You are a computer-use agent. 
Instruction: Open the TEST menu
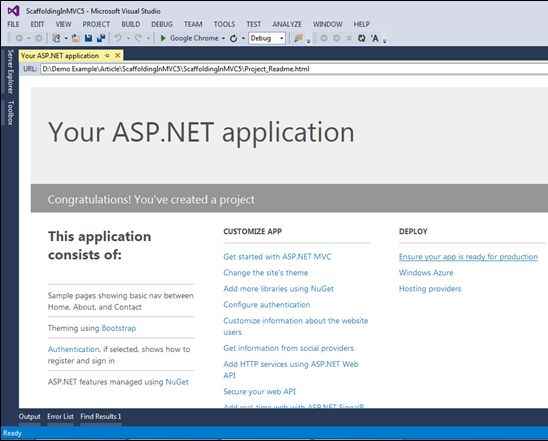253,24
